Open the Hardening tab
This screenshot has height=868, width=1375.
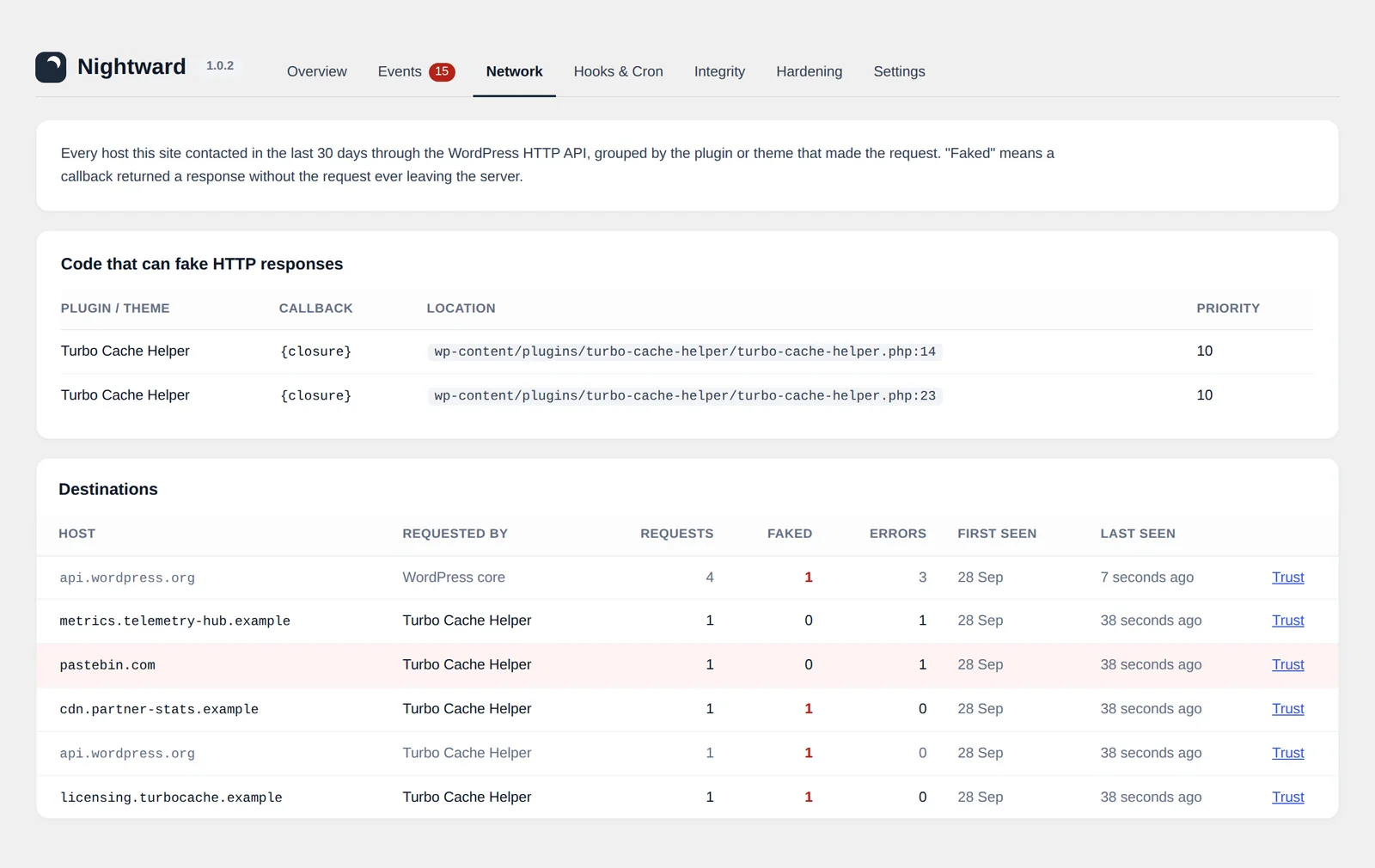coord(810,71)
